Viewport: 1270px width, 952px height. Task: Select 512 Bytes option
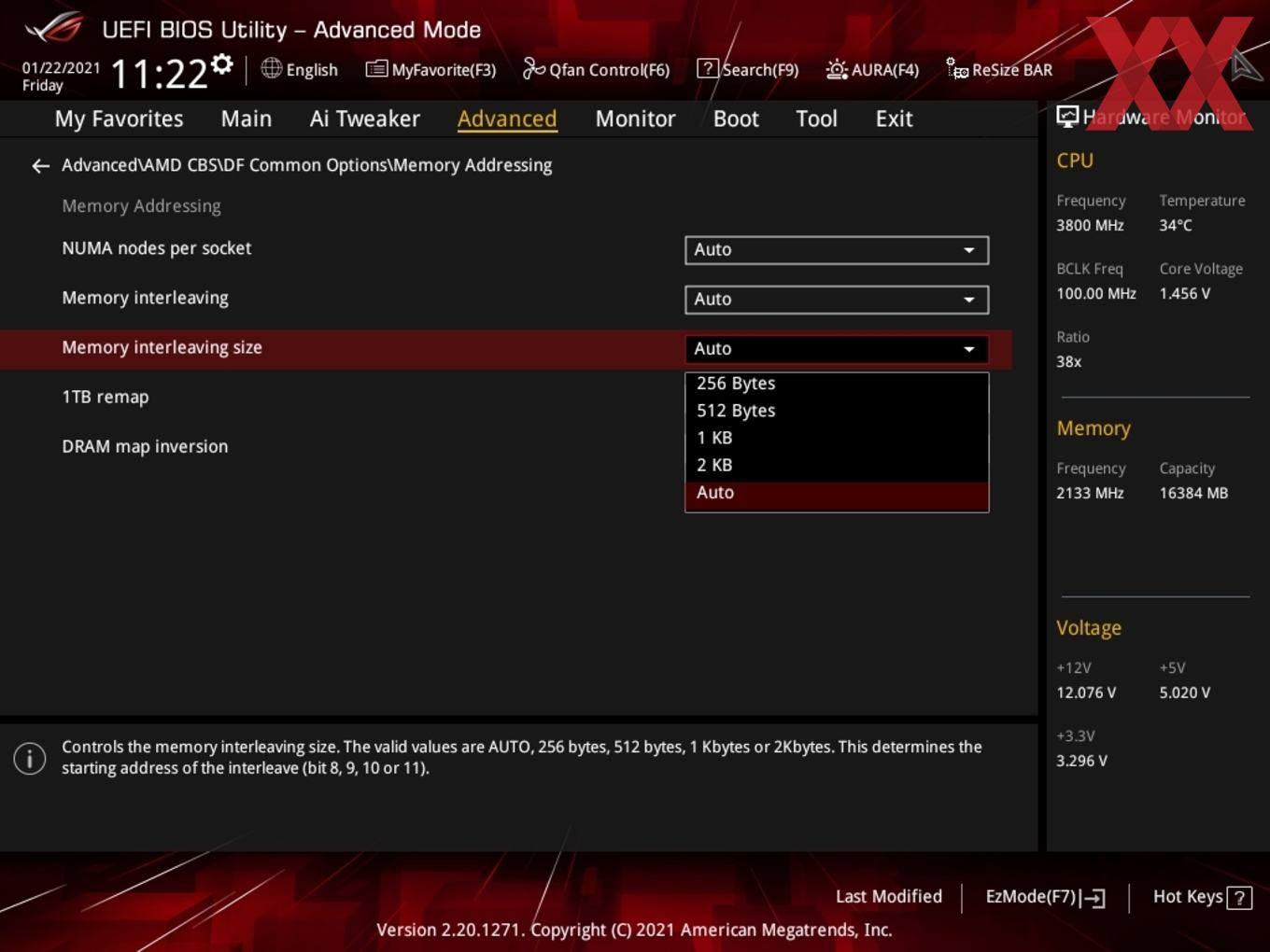click(837, 411)
